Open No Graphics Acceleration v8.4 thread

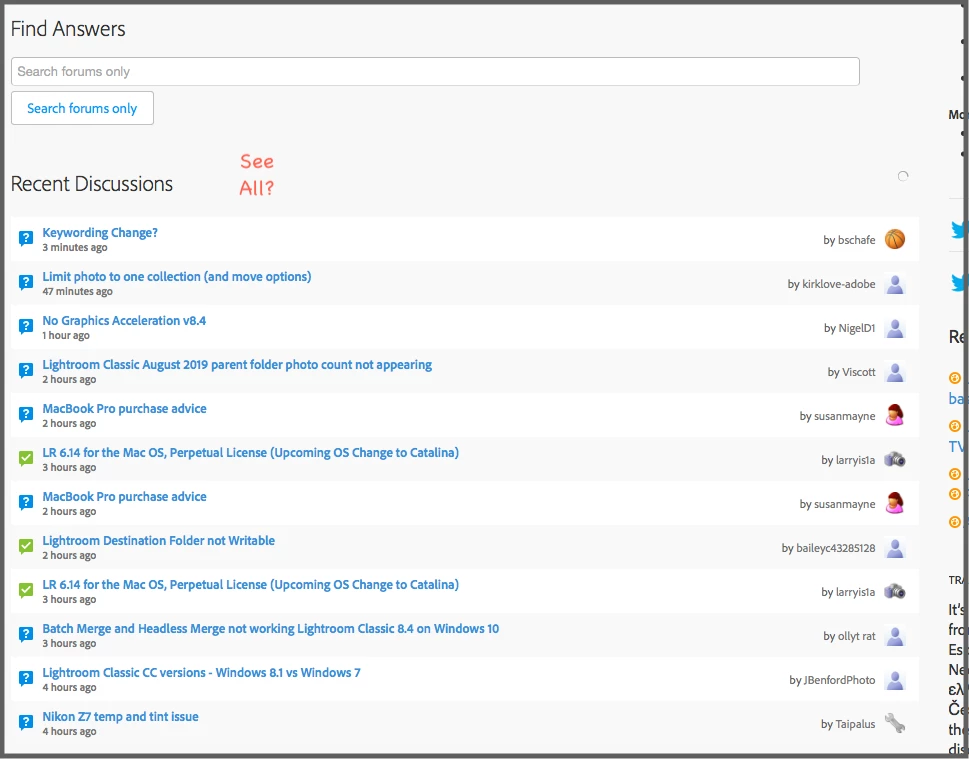point(124,321)
